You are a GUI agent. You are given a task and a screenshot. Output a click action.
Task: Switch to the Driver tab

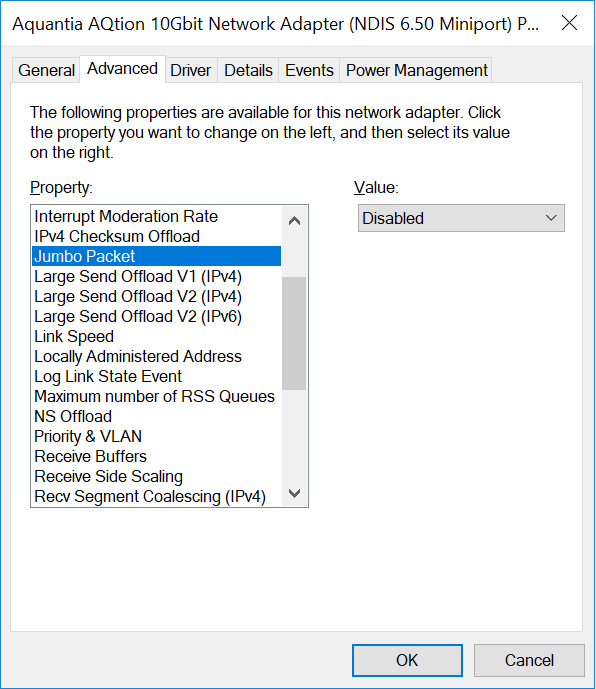[x=190, y=70]
